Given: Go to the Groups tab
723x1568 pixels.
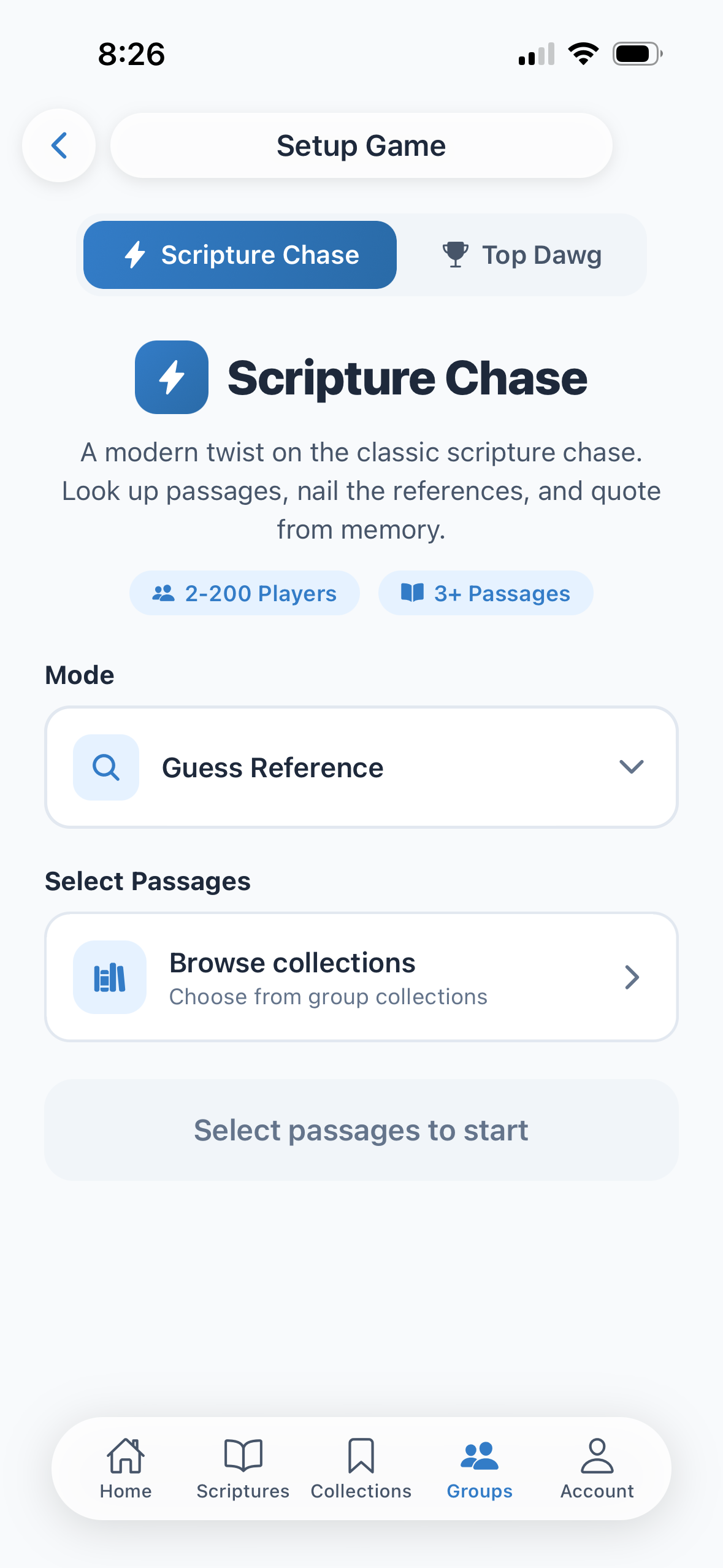Looking at the screenshot, I should [480, 1469].
